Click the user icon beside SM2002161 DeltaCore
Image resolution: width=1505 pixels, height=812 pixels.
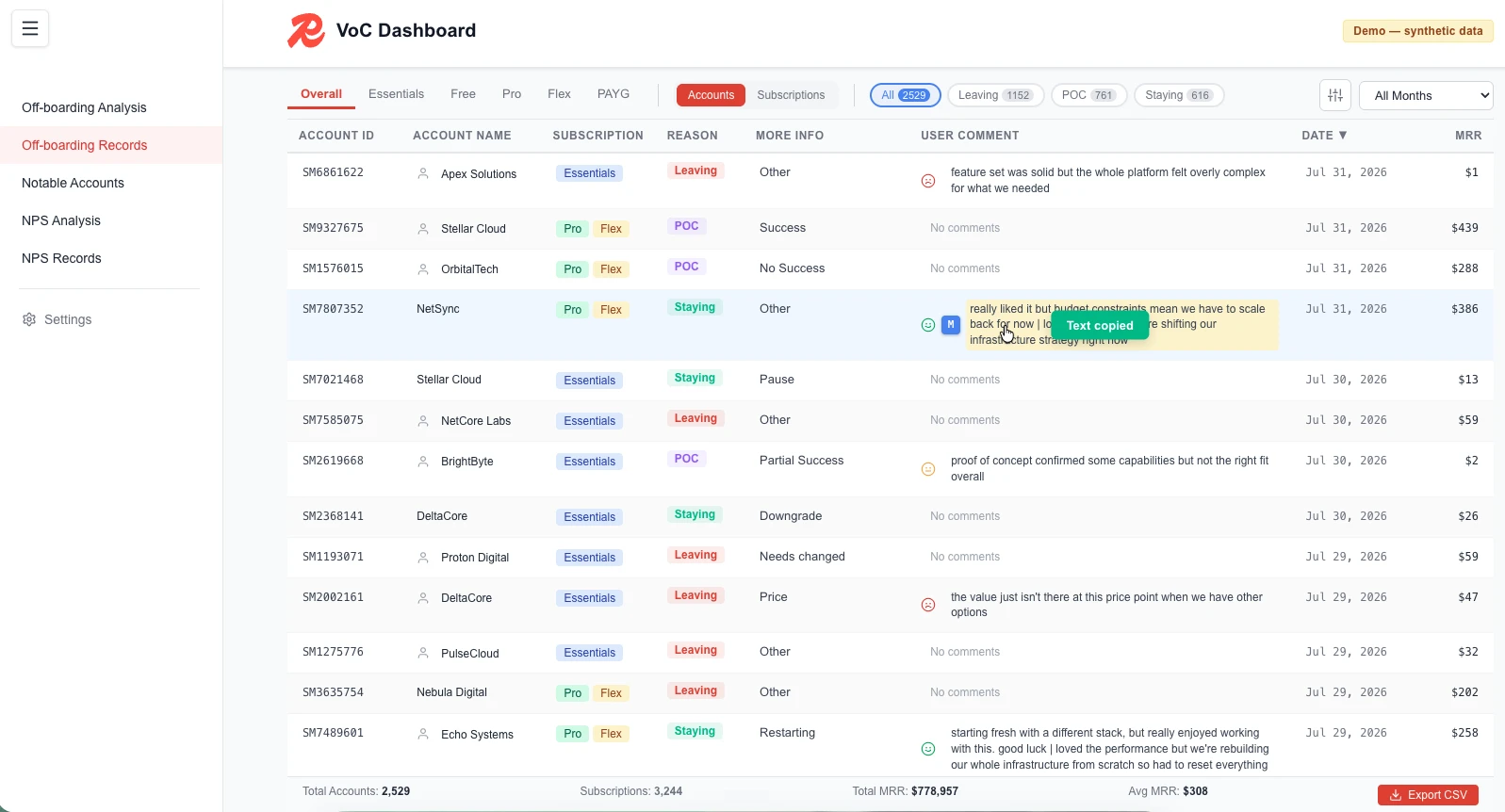pos(423,598)
